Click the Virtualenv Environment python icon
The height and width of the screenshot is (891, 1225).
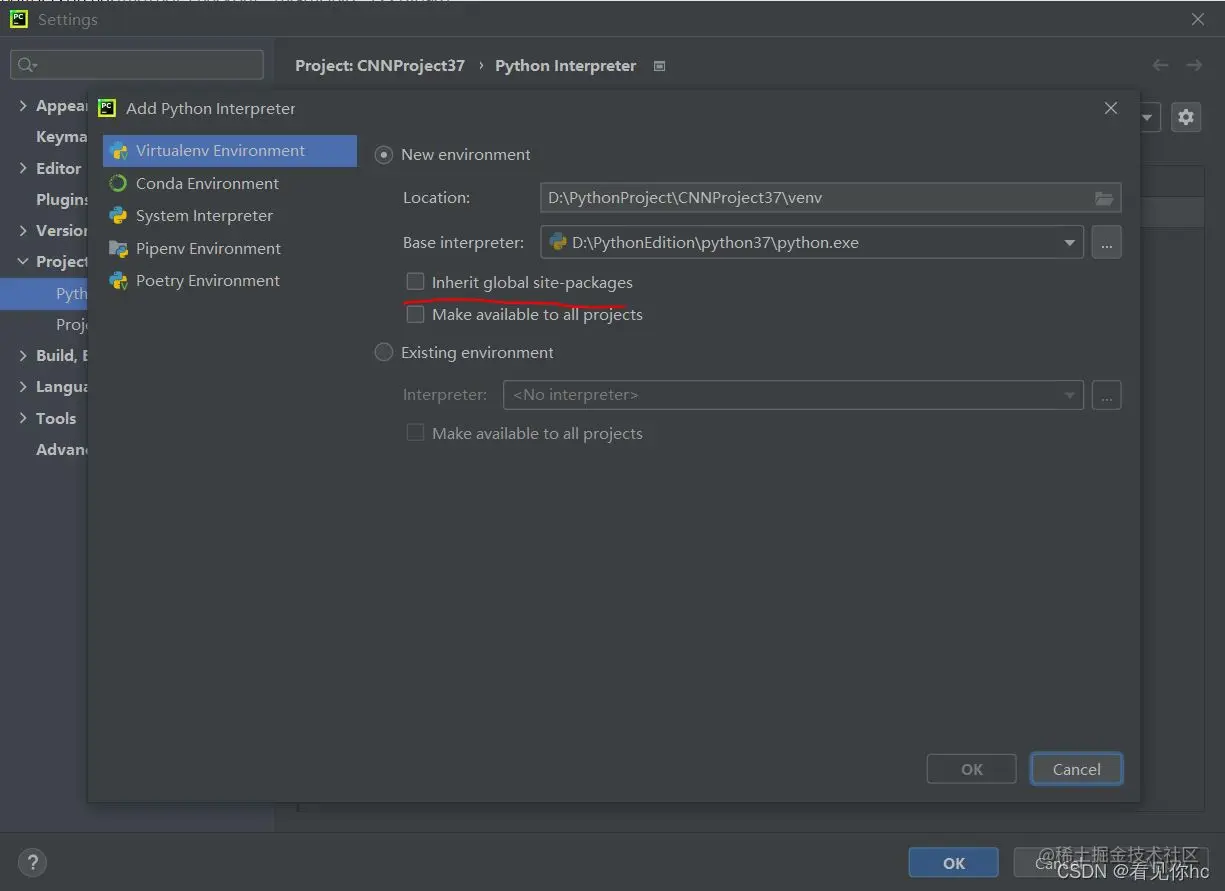tap(118, 151)
